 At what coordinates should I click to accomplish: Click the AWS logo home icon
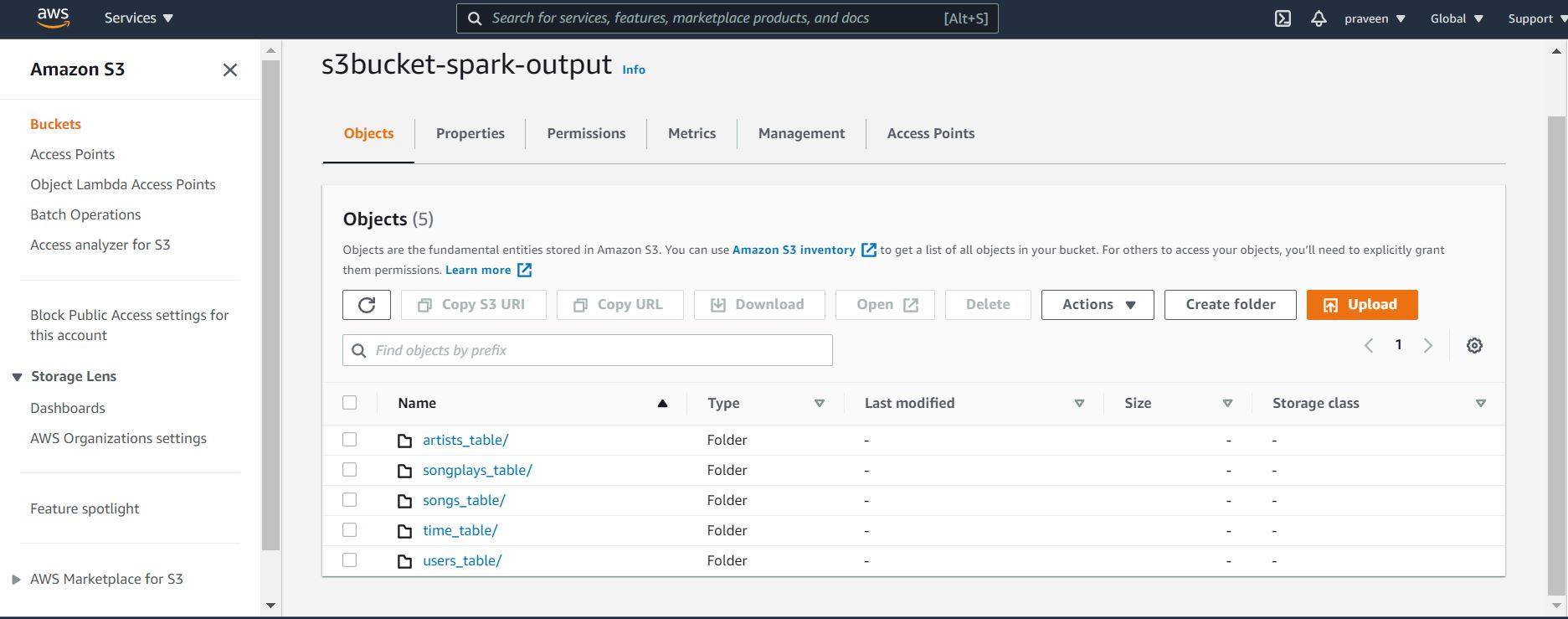[x=53, y=18]
